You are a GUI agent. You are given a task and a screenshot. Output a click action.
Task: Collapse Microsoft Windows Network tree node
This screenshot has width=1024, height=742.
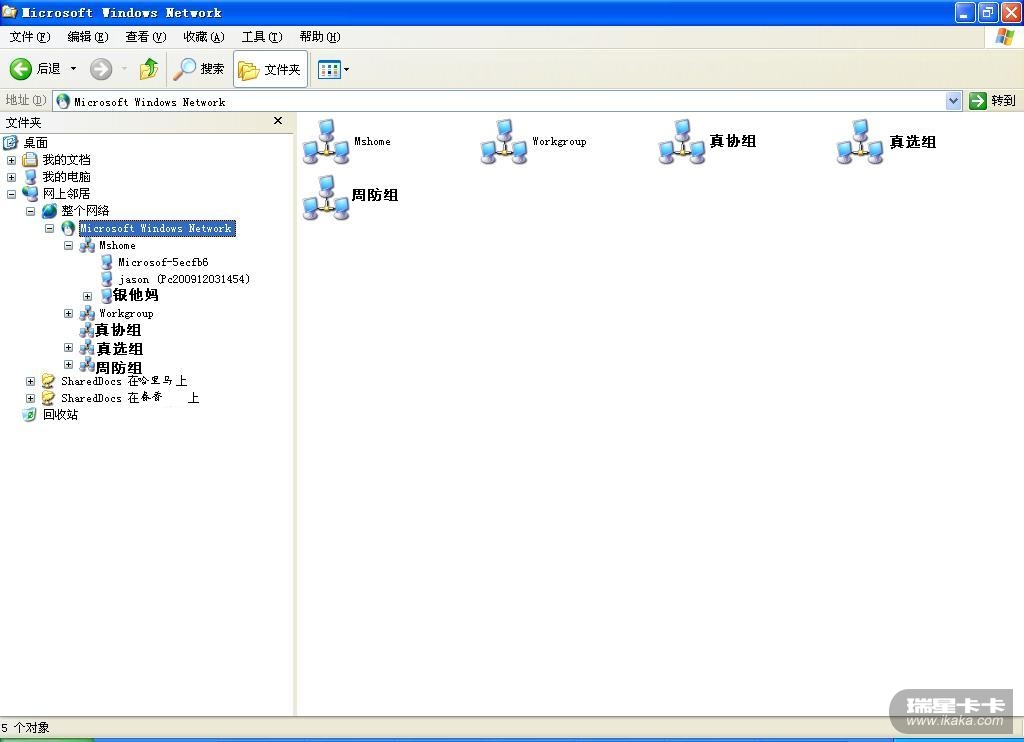49,228
